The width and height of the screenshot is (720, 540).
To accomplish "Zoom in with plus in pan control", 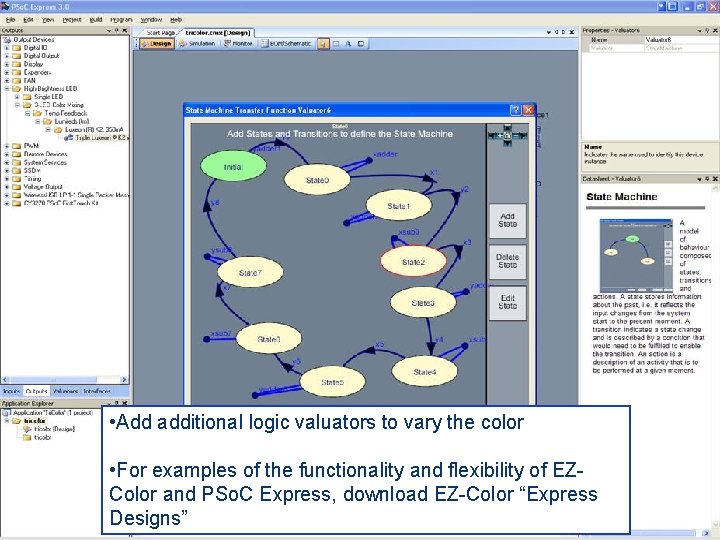I will pyautogui.click(x=500, y=135).
